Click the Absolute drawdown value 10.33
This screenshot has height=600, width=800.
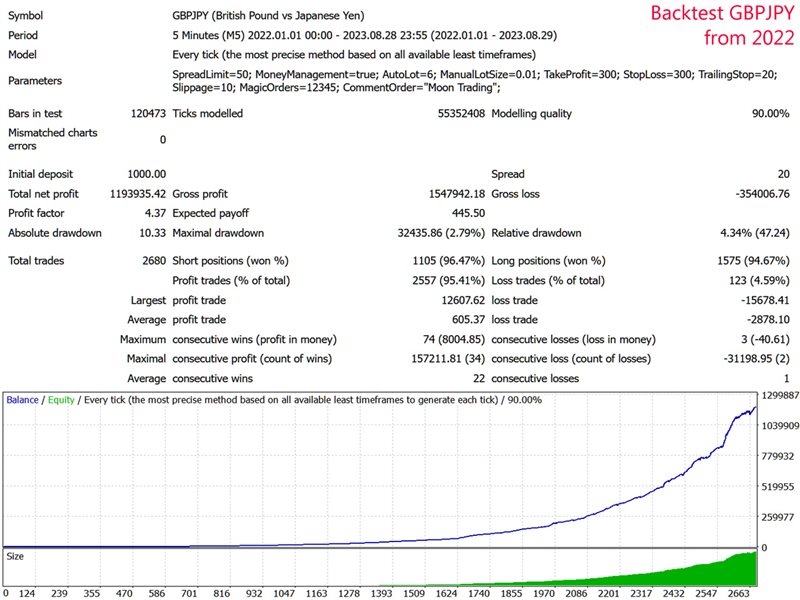click(x=153, y=233)
